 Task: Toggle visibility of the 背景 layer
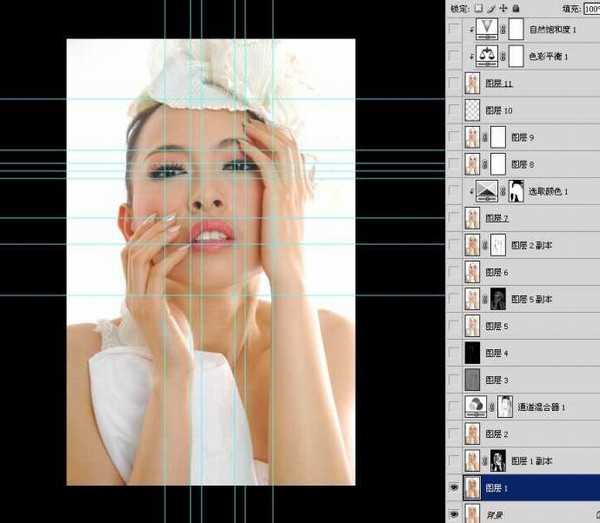coord(456,513)
